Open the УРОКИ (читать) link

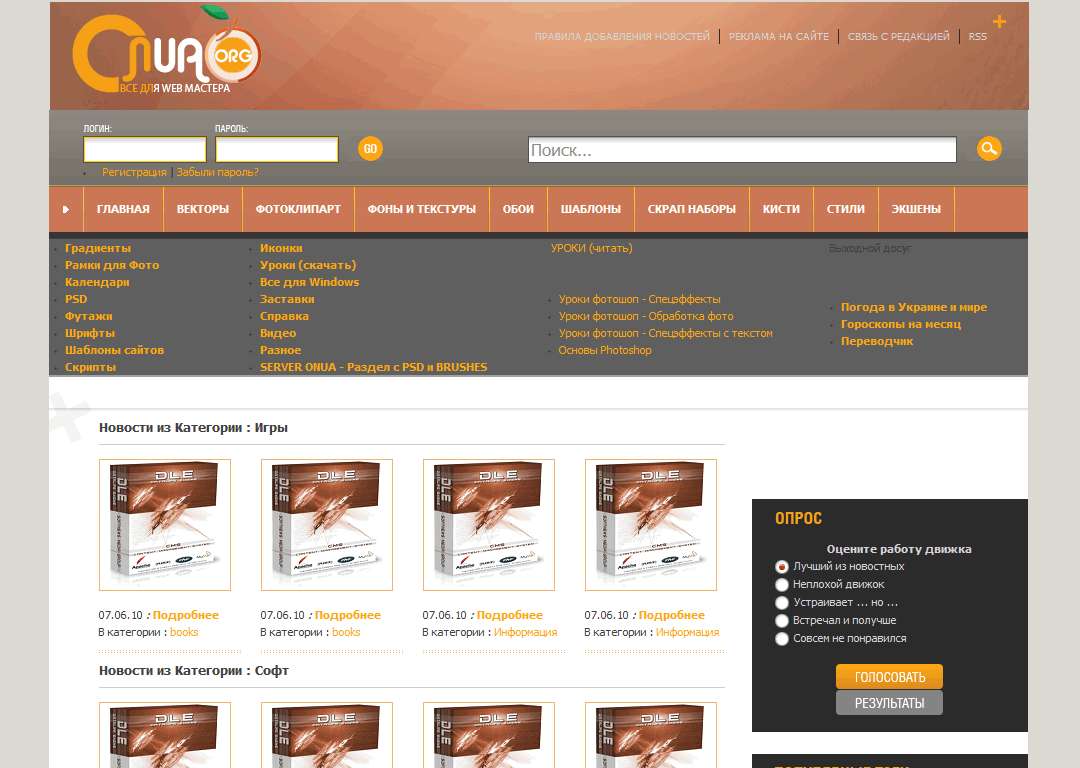click(591, 248)
